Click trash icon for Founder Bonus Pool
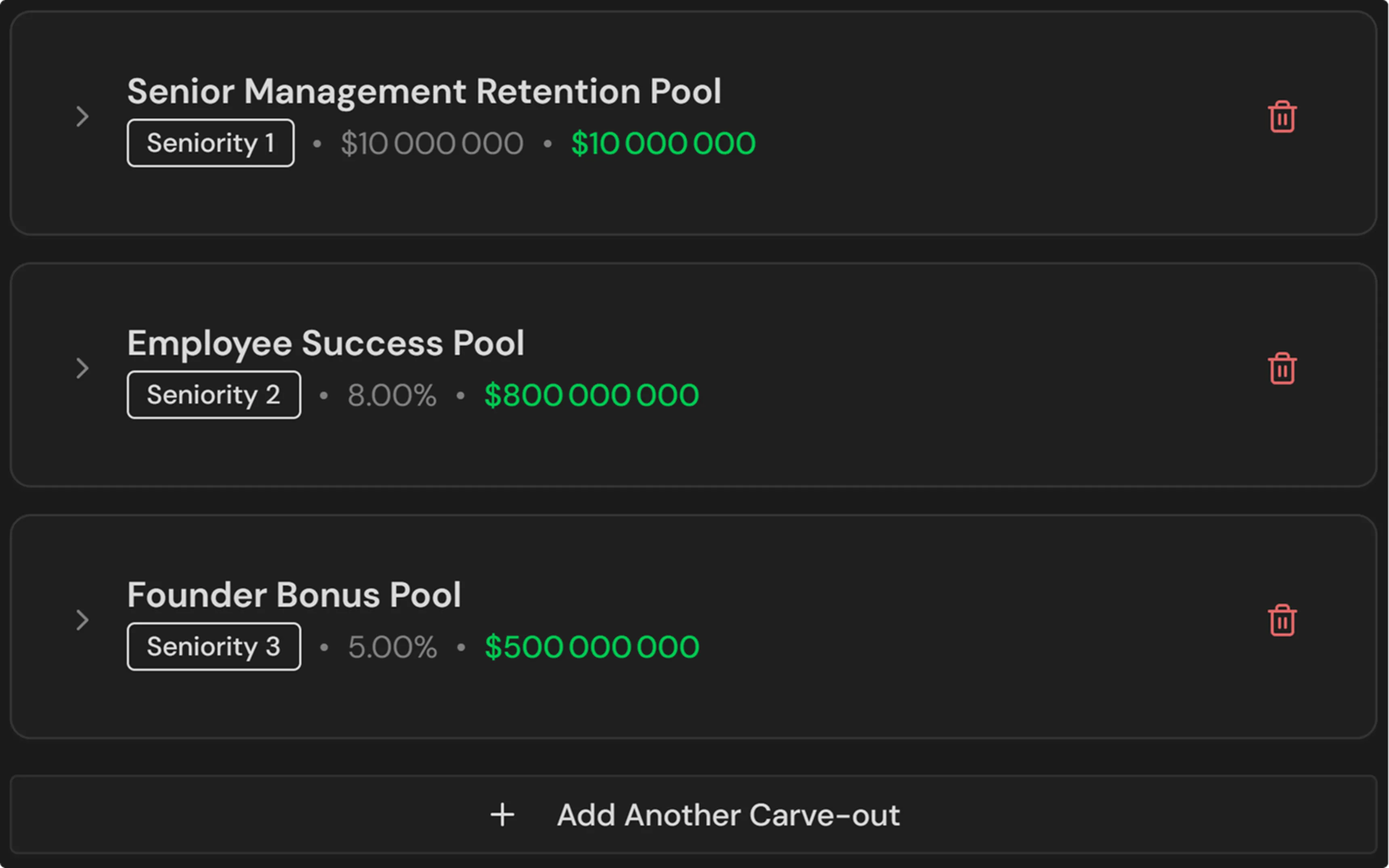 [x=1282, y=621]
